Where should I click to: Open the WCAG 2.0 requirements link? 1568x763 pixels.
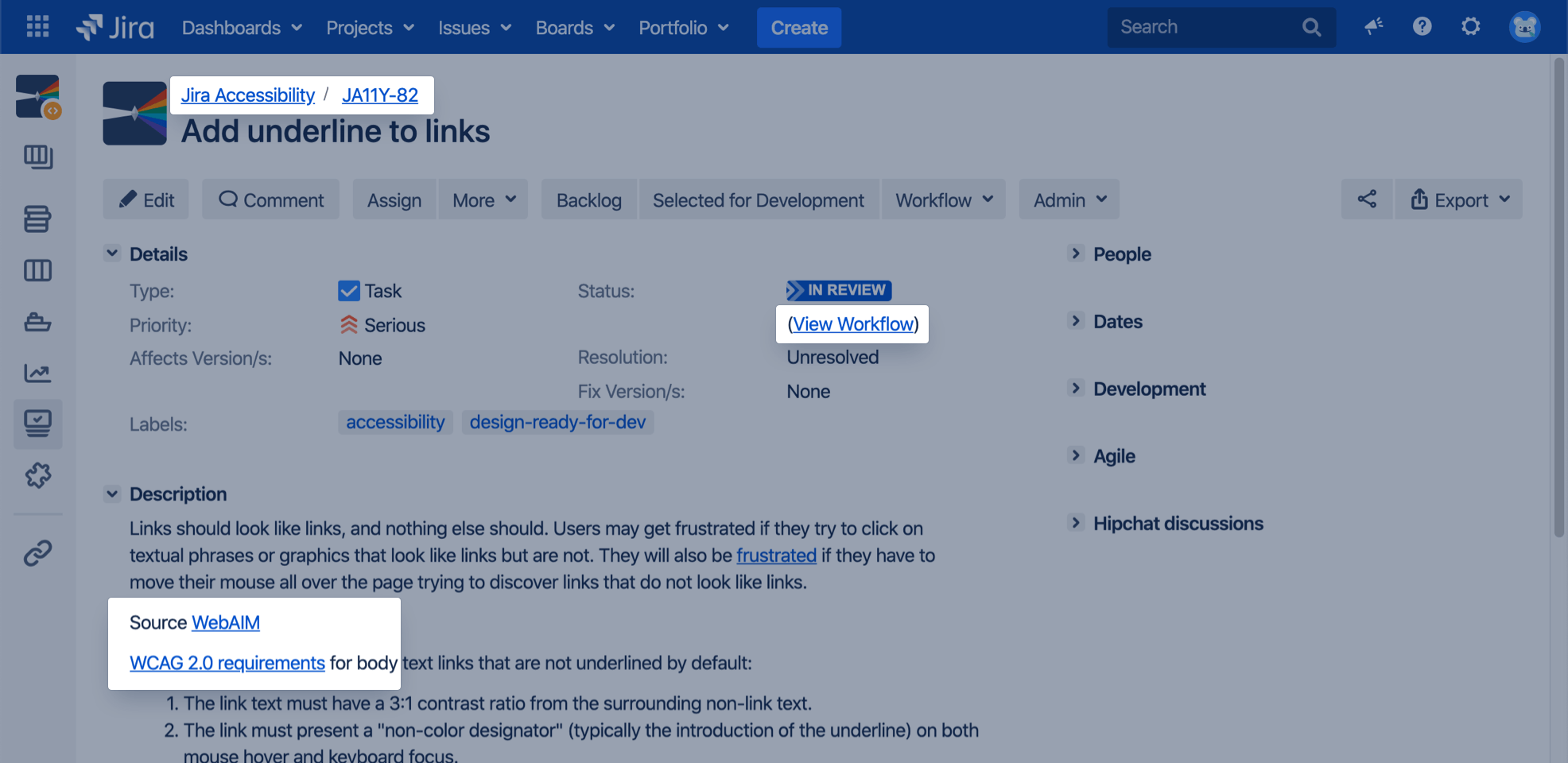point(227,663)
